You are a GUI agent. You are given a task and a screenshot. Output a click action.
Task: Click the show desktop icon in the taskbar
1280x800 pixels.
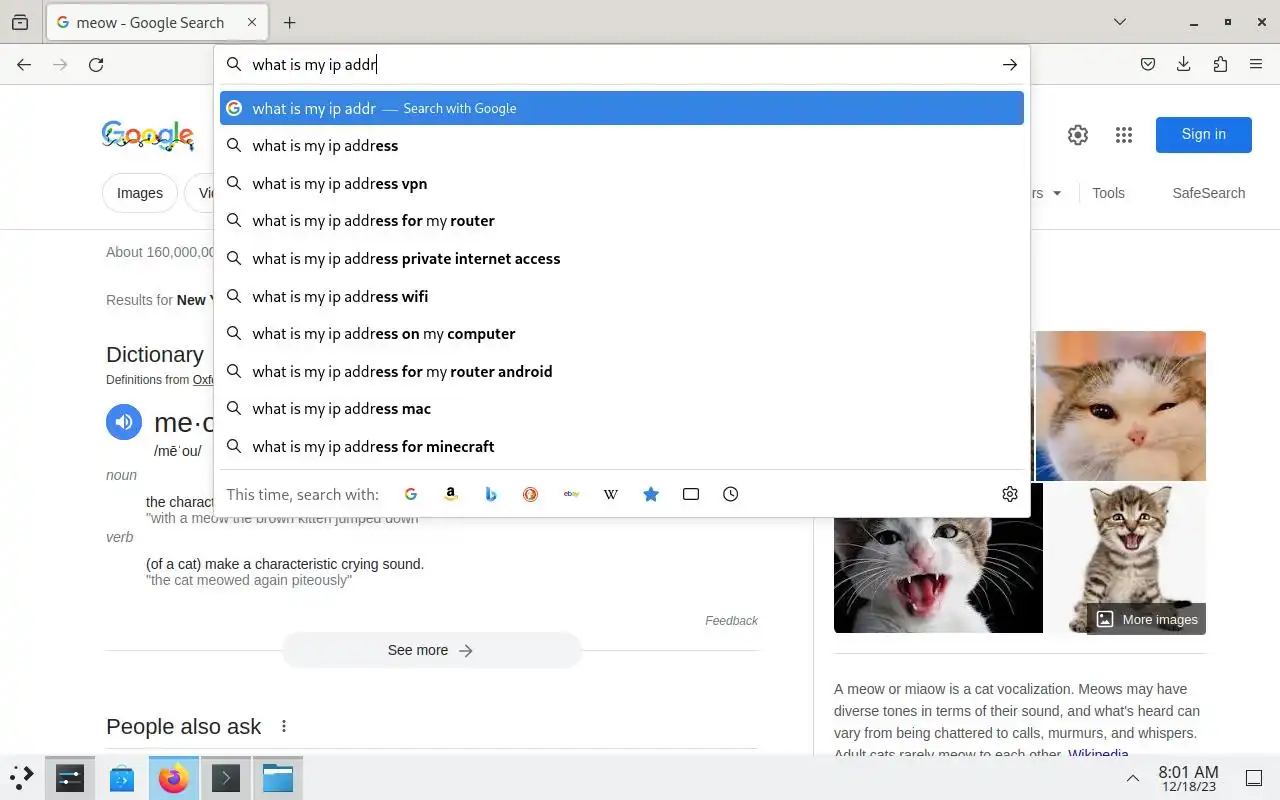[x=1254, y=778]
